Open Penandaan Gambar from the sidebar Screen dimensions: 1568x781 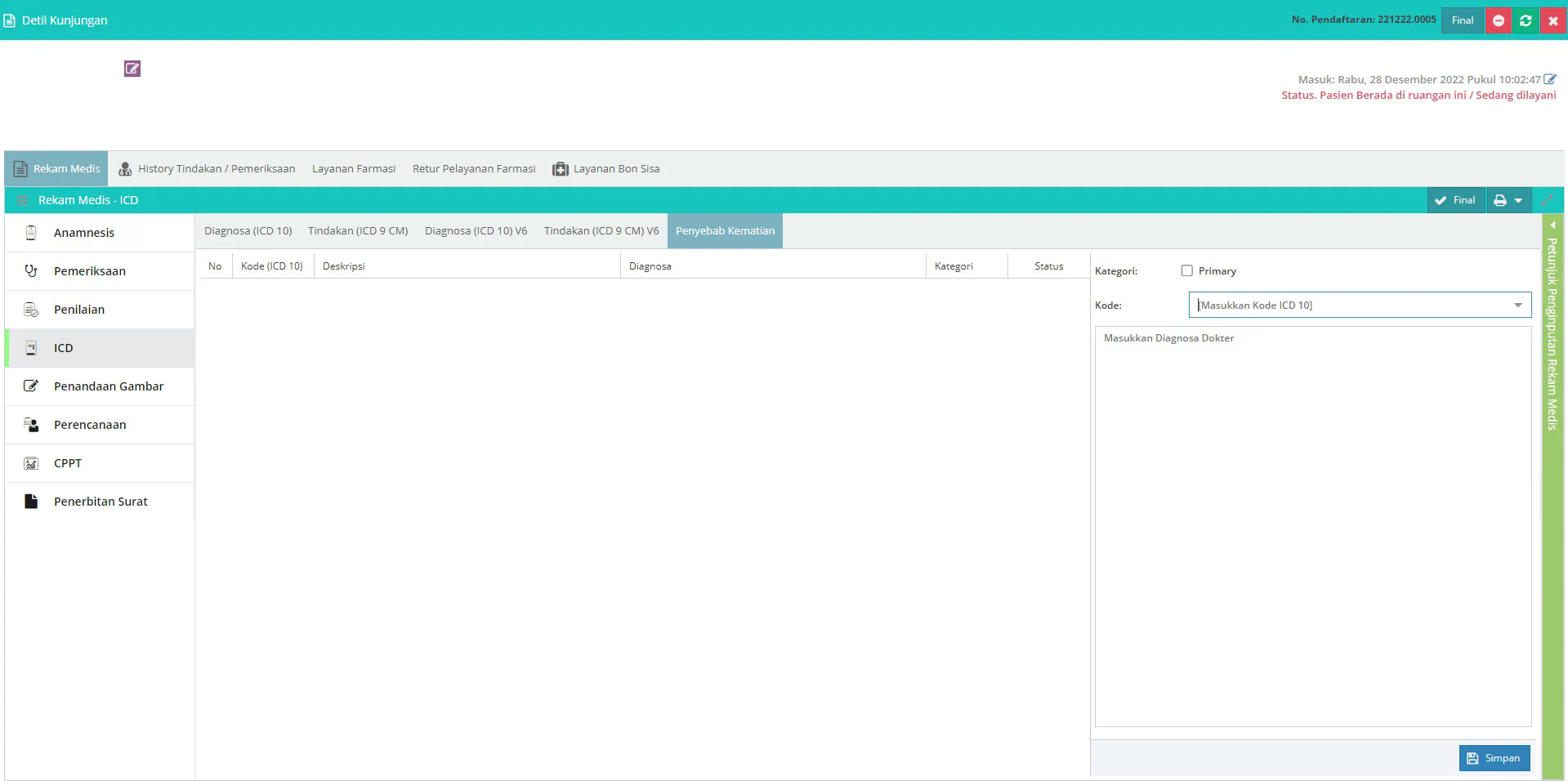pos(108,386)
